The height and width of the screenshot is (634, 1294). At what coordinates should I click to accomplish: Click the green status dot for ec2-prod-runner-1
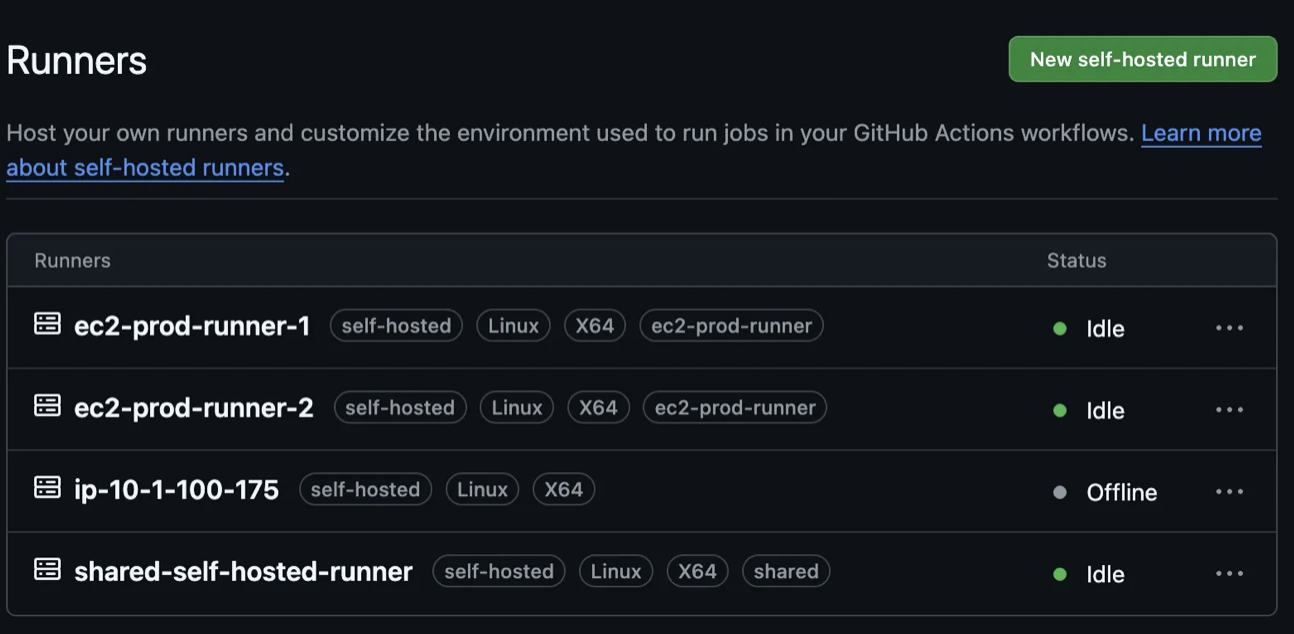tap(1060, 328)
